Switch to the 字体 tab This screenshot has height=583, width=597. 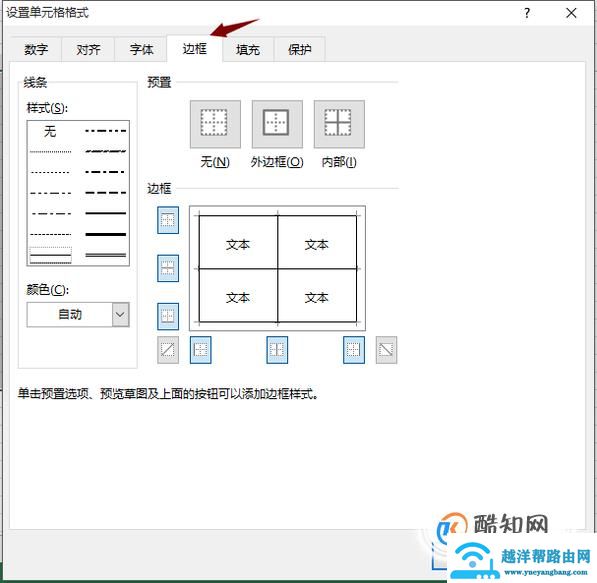click(x=141, y=50)
